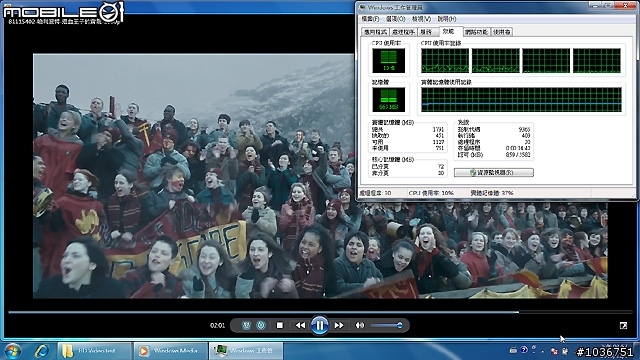
Task: Toggle repeat mode in Media Player
Action: tap(261, 325)
